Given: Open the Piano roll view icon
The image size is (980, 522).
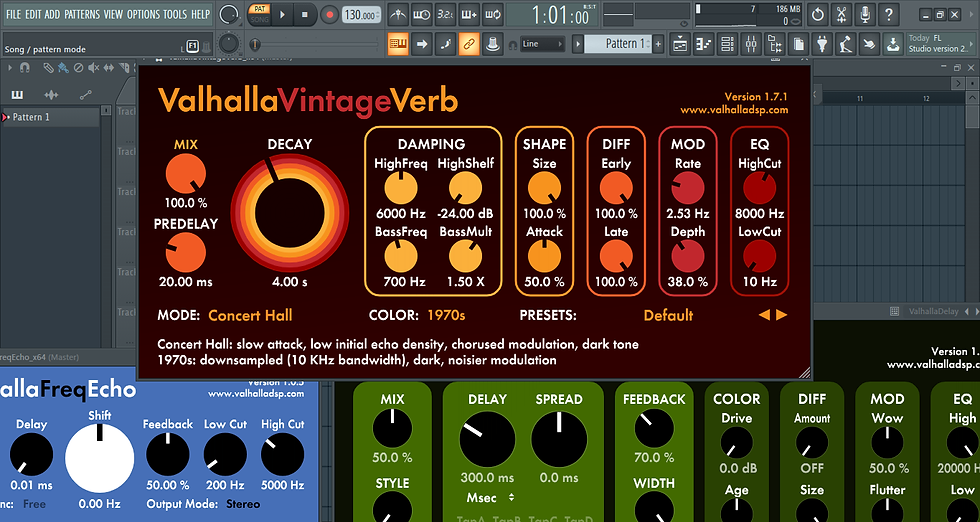Looking at the screenshot, I should click(x=704, y=44).
